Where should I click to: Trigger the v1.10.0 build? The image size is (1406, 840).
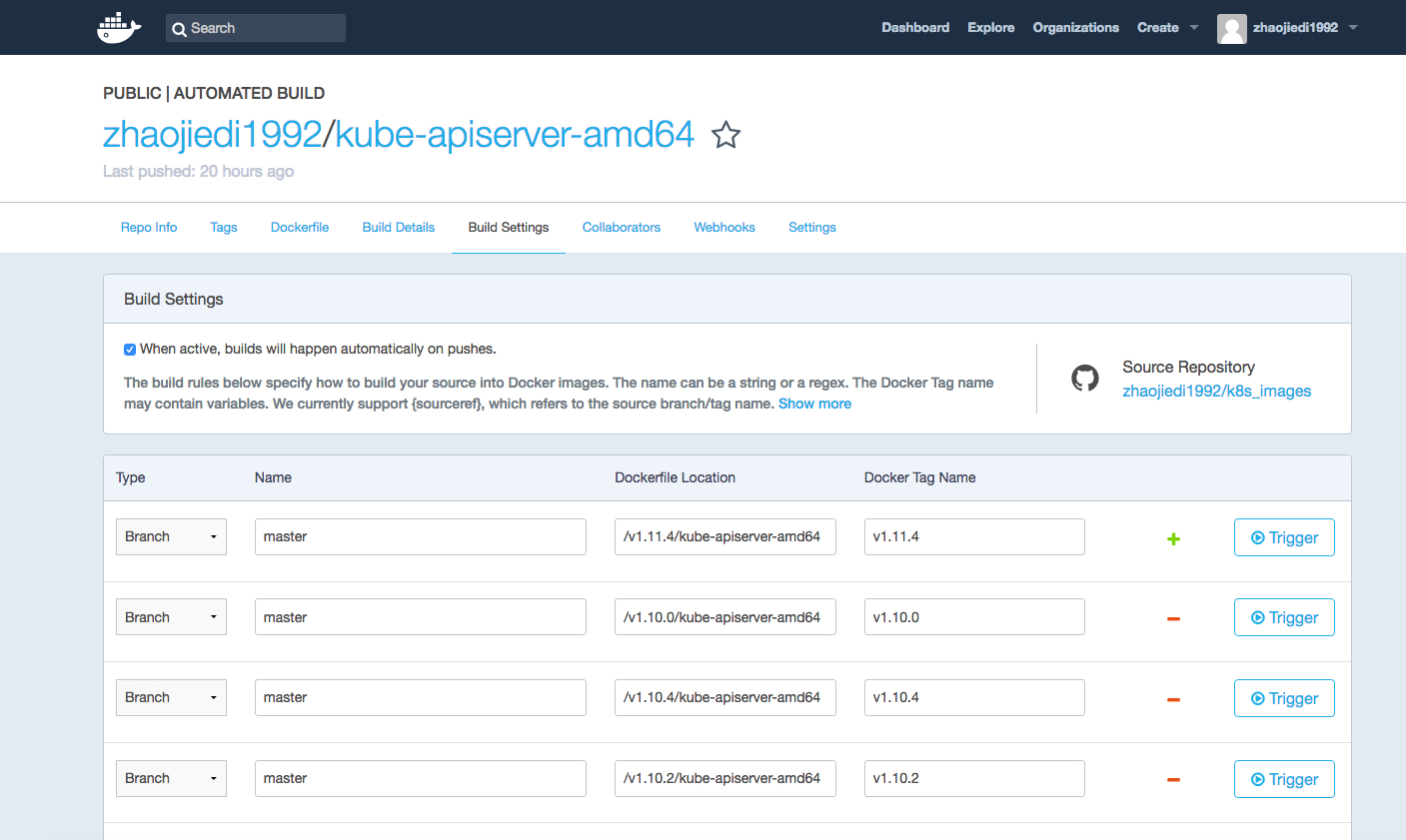[x=1284, y=617]
